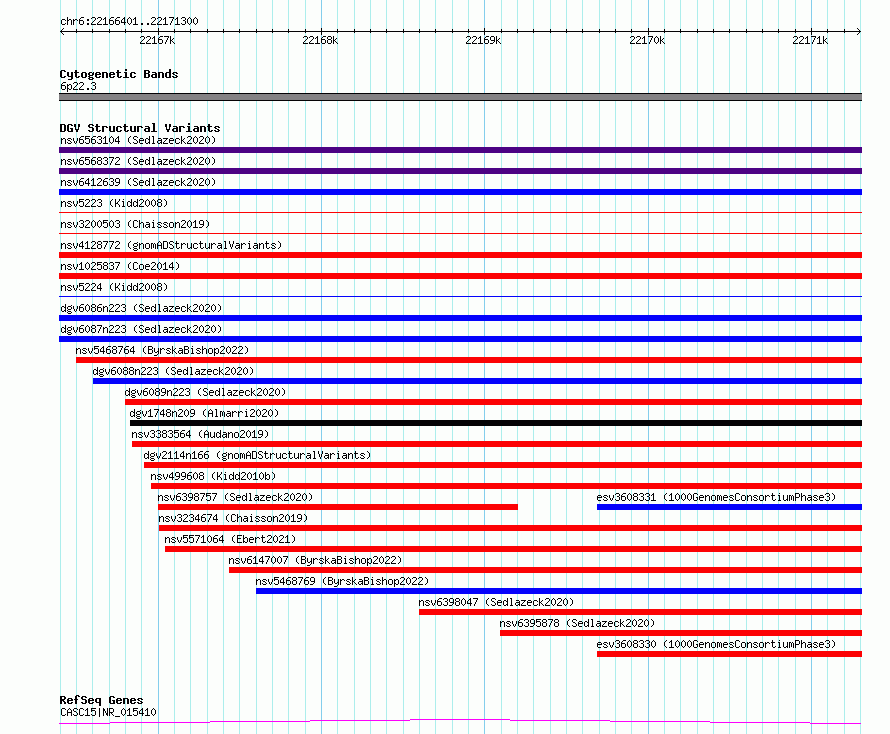Open variant dgv1748n209 (Almarri2020) label

(204, 413)
